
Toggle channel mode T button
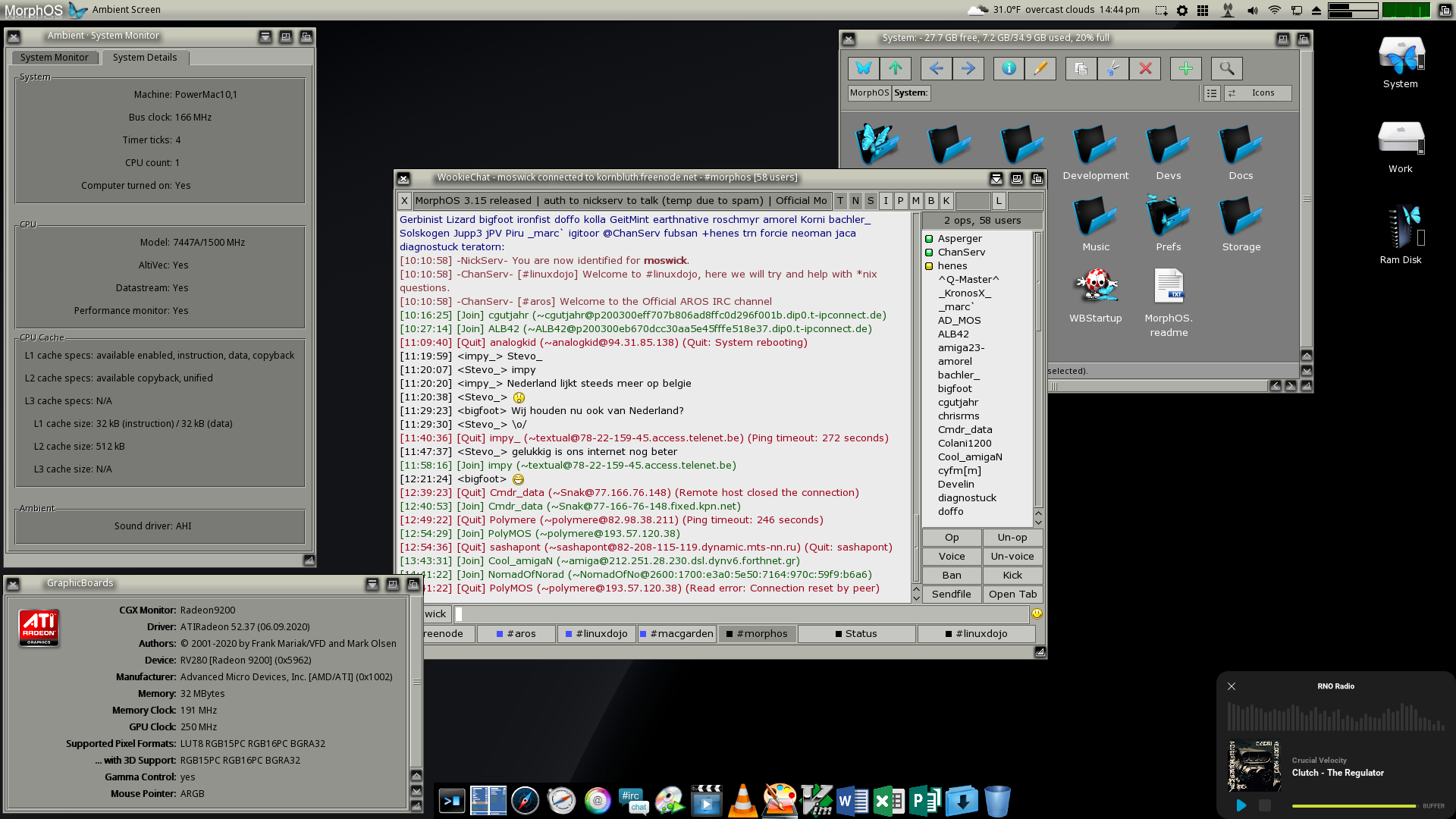click(x=840, y=201)
